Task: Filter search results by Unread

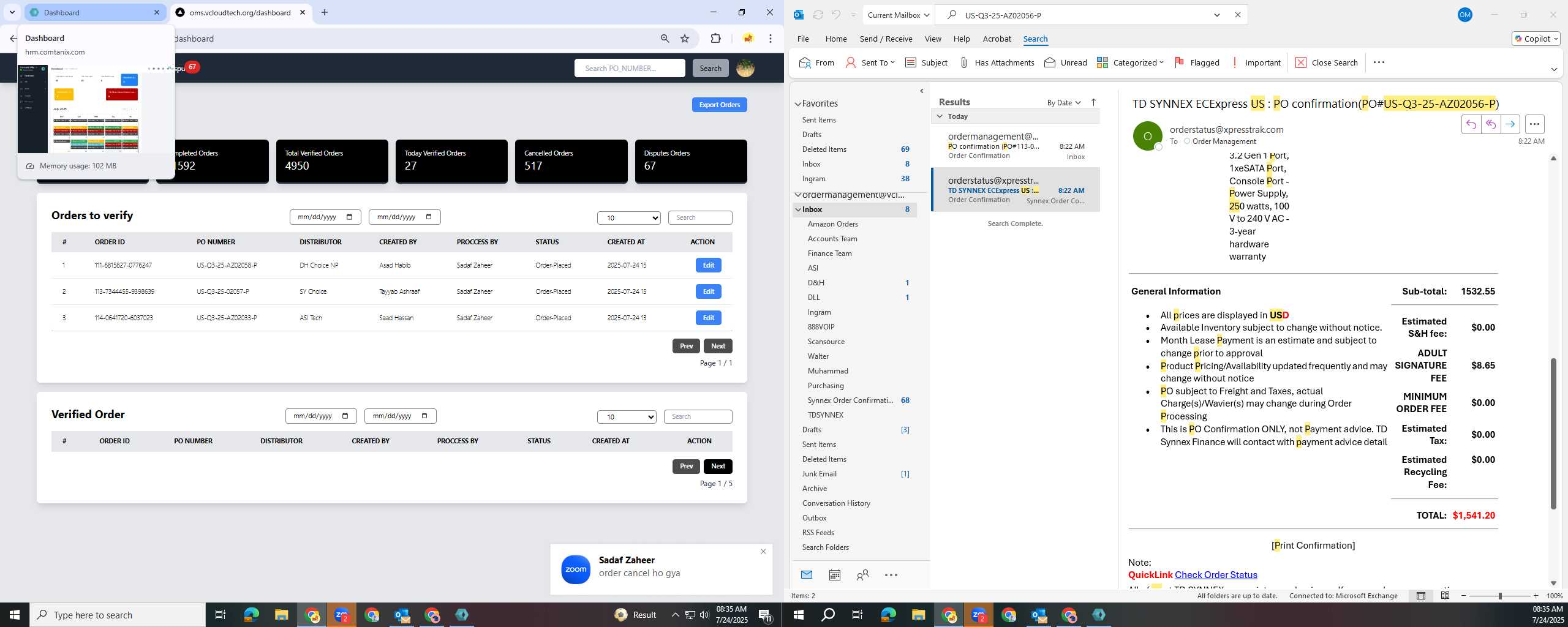Action: (x=1066, y=62)
